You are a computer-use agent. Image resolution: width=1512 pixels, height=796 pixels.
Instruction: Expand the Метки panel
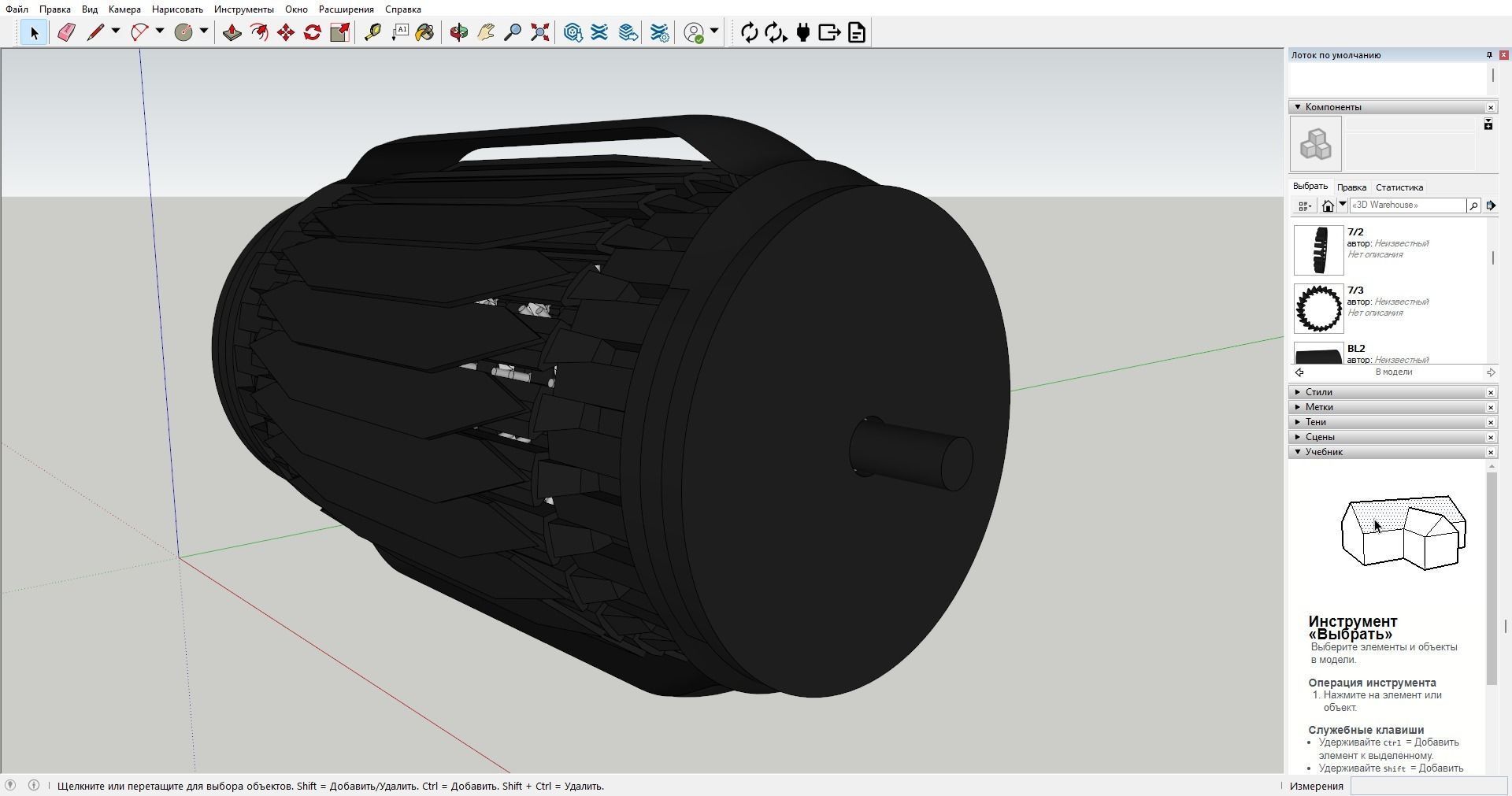coord(1298,407)
